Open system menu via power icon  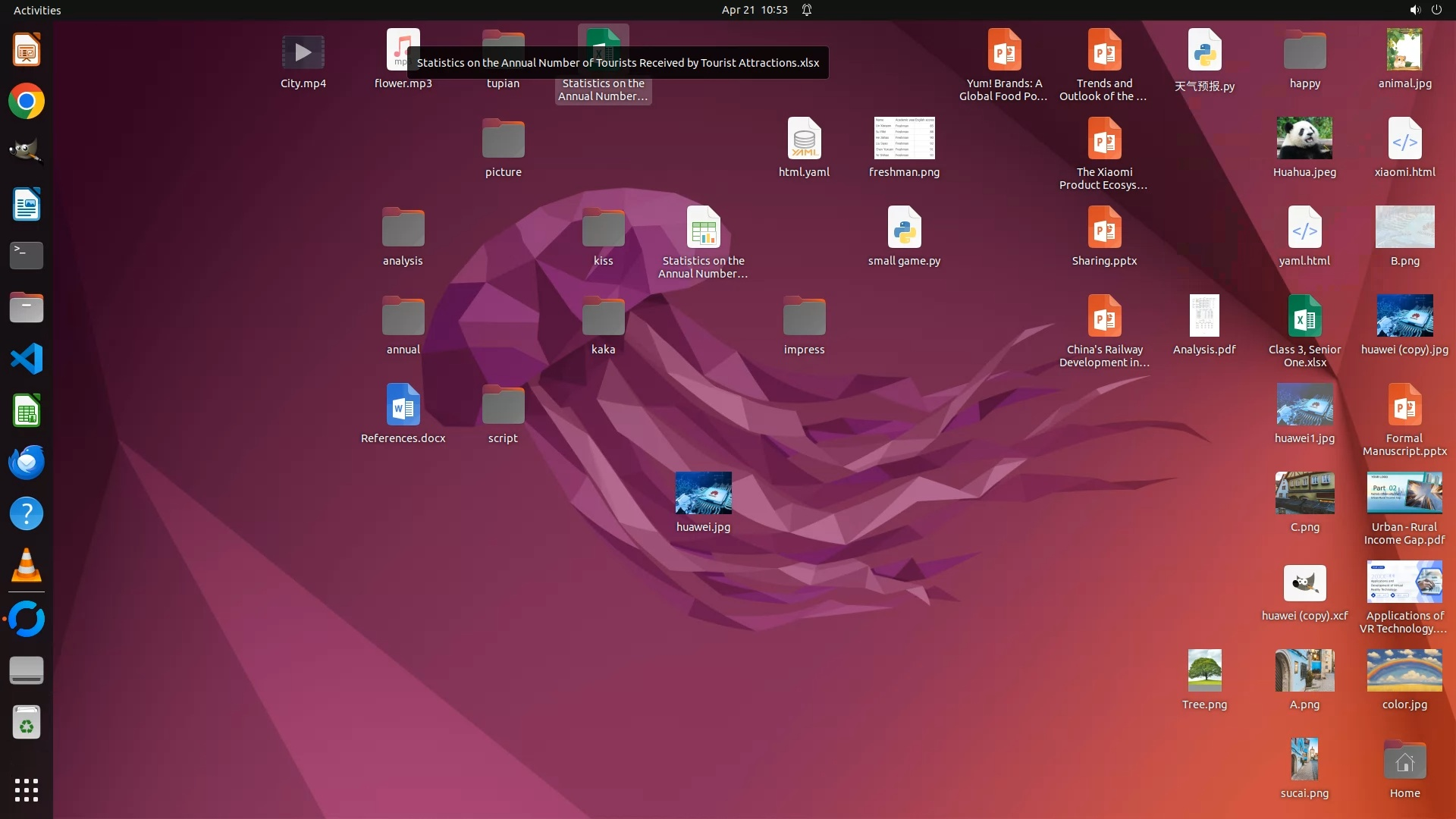(1436, 10)
